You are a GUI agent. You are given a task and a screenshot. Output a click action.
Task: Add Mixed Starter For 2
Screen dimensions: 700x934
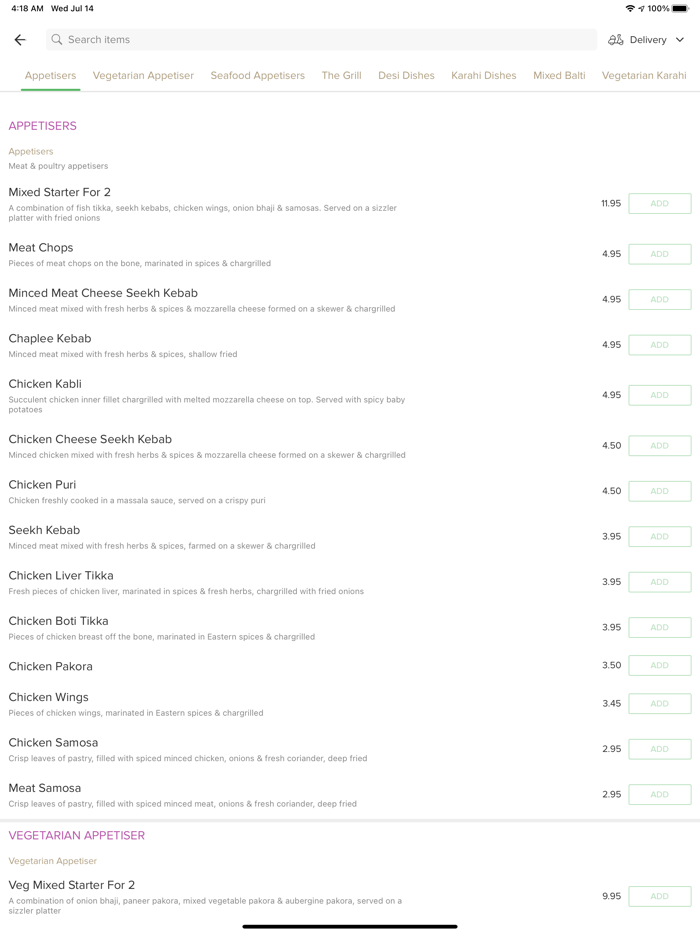coord(659,204)
